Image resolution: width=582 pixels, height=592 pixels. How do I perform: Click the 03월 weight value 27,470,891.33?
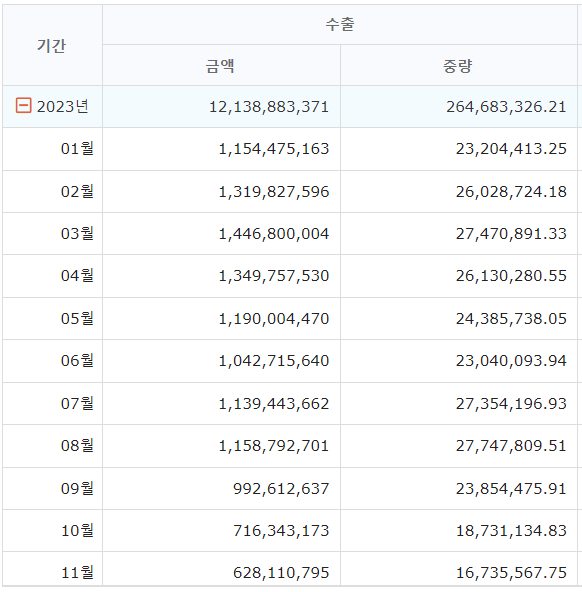(511, 234)
